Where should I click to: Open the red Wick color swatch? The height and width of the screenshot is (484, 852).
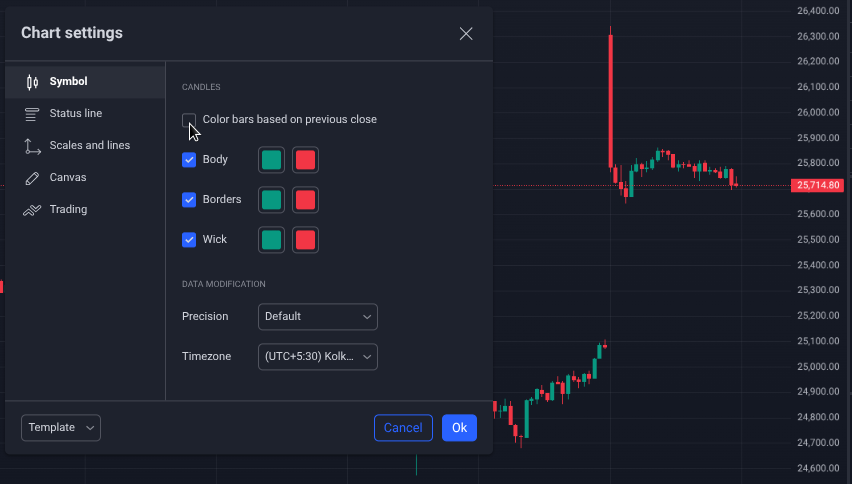pyautogui.click(x=306, y=240)
